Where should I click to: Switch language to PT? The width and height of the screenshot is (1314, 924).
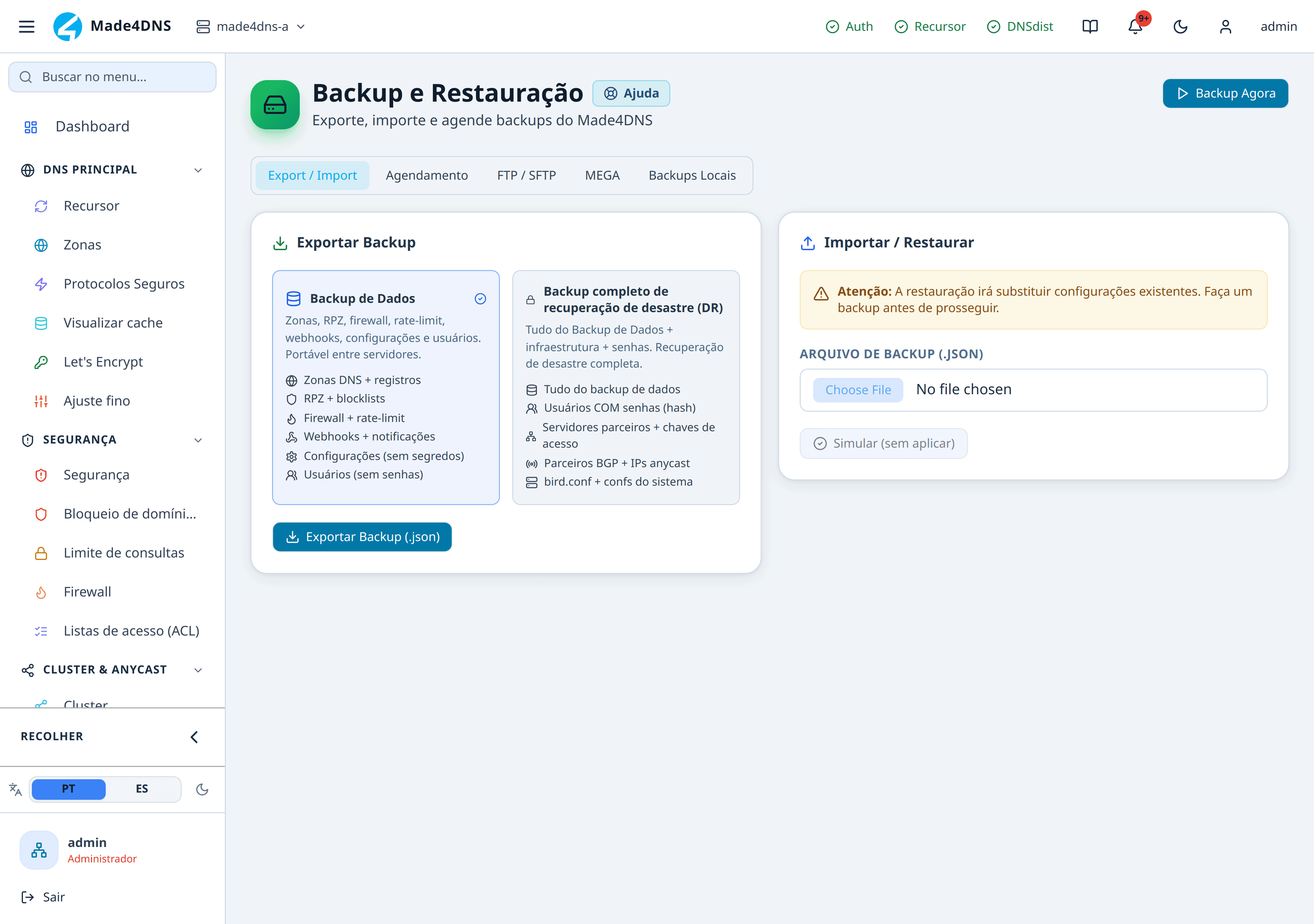(69, 789)
